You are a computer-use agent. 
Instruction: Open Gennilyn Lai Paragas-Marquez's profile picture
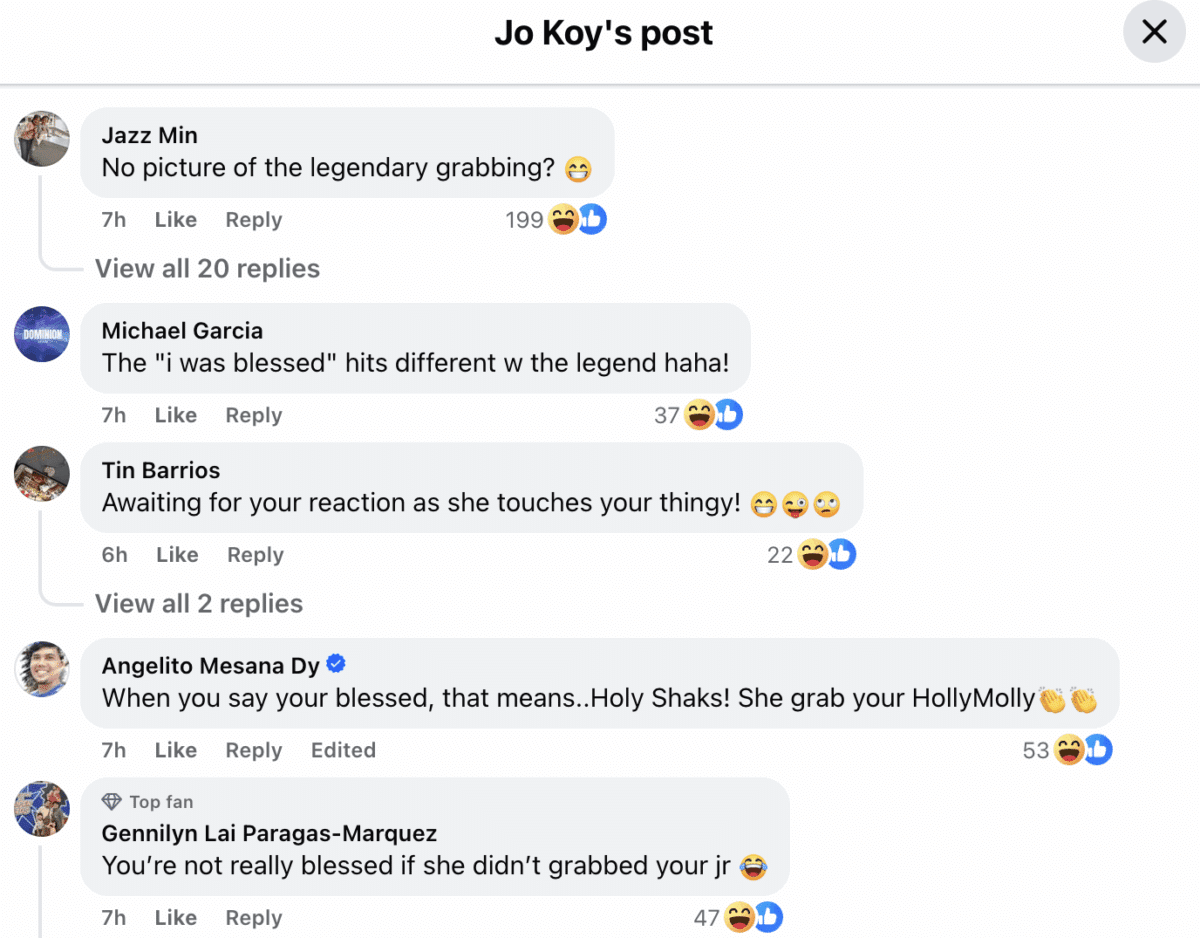point(41,809)
